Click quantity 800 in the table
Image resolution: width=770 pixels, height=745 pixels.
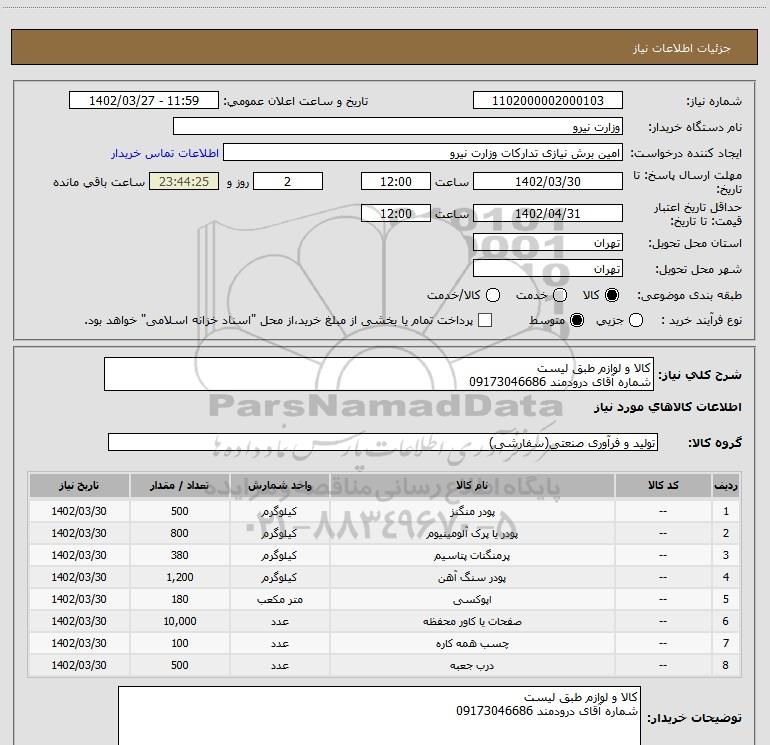180,533
